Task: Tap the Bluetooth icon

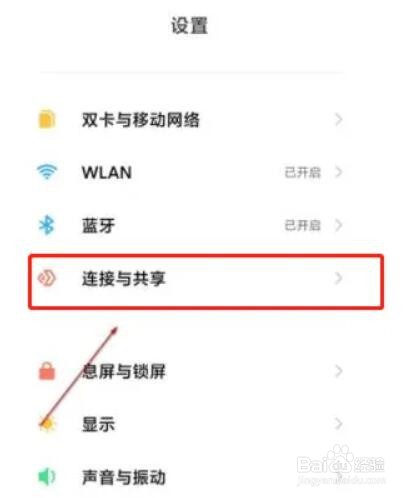Action: coord(47,225)
